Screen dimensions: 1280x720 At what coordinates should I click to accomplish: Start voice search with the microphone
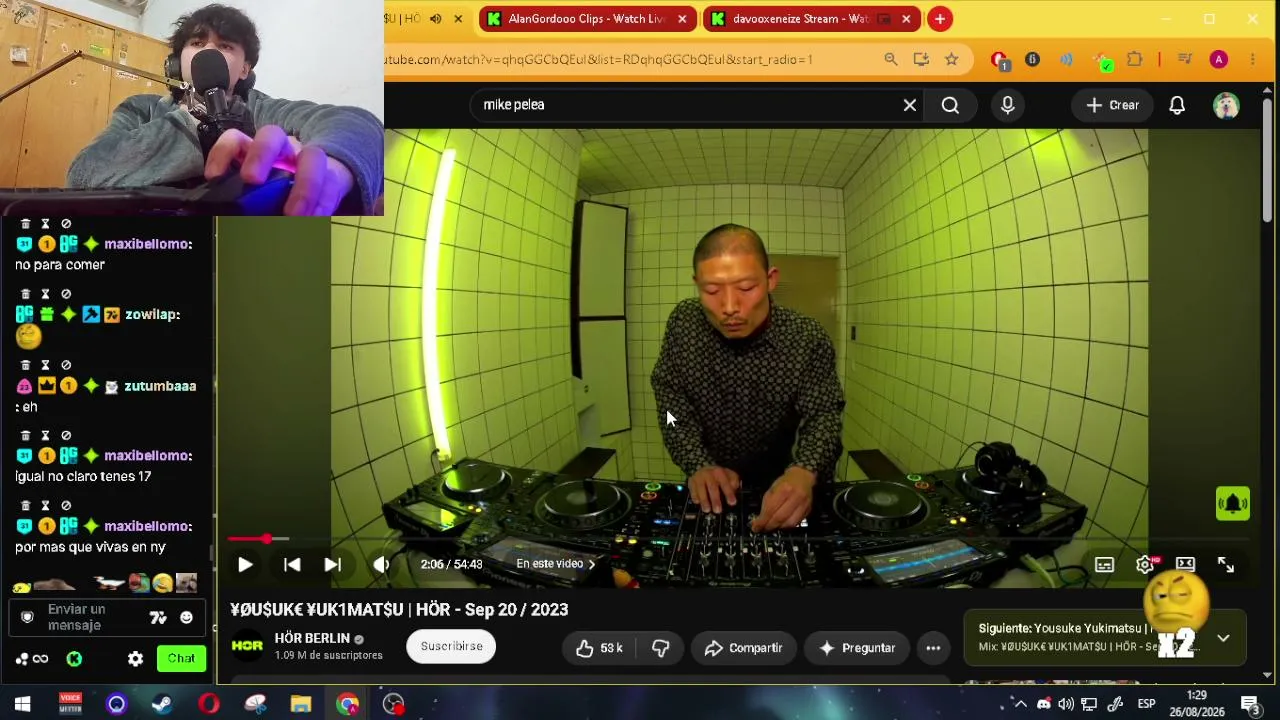click(1007, 105)
